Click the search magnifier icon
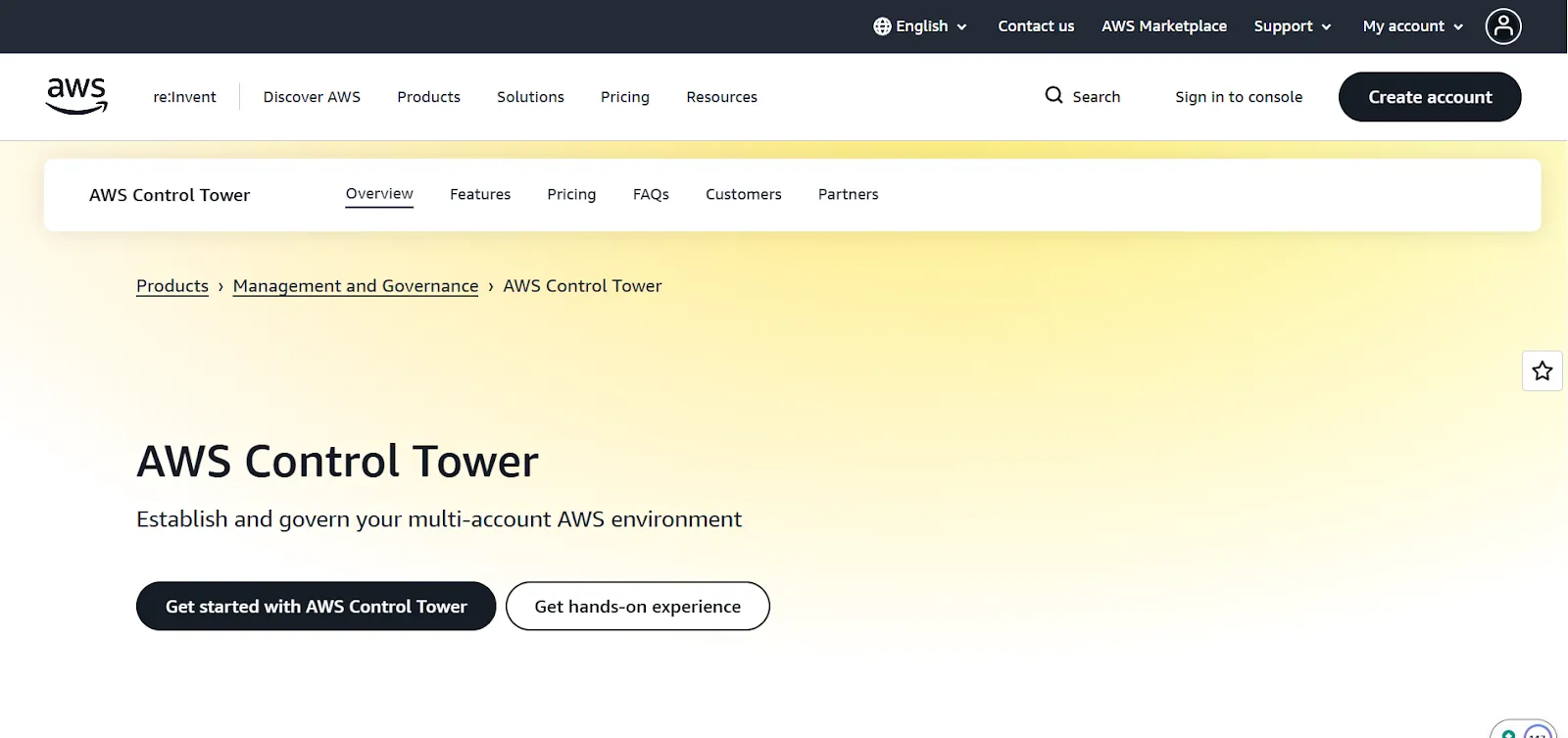 click(1053, 95)
